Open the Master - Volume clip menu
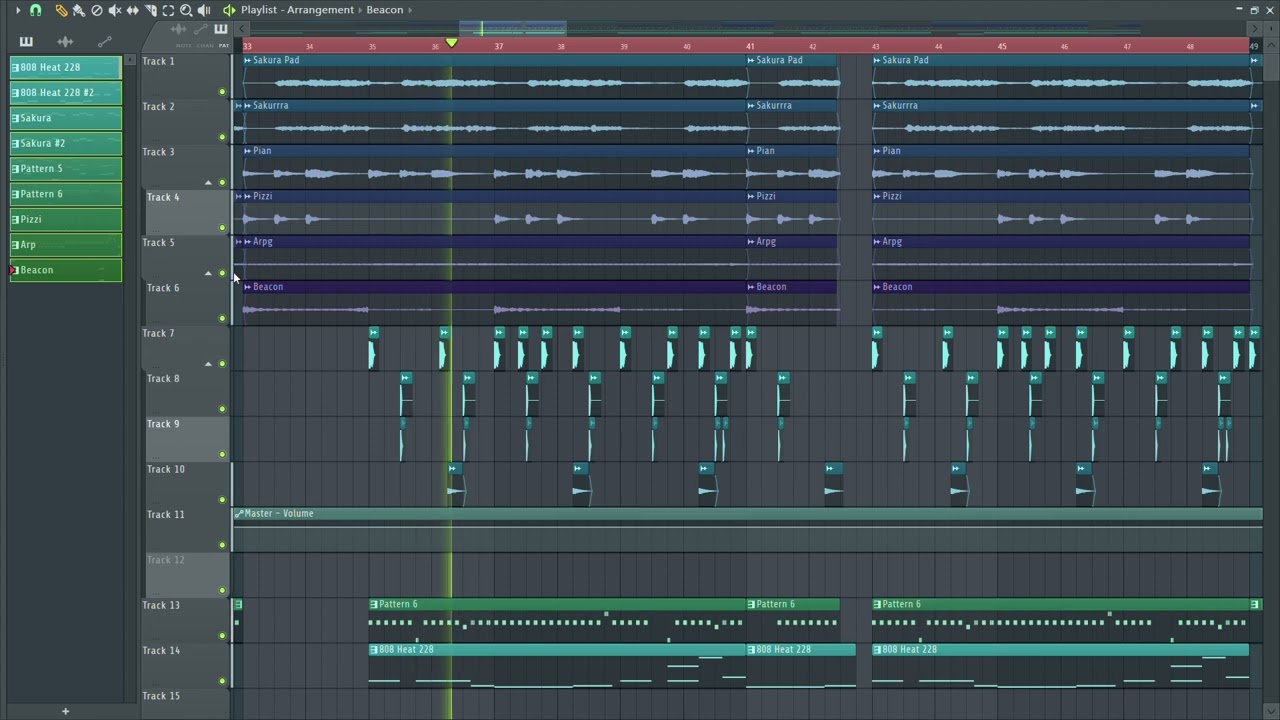1280x720 pixels. (x=239, y=514)
